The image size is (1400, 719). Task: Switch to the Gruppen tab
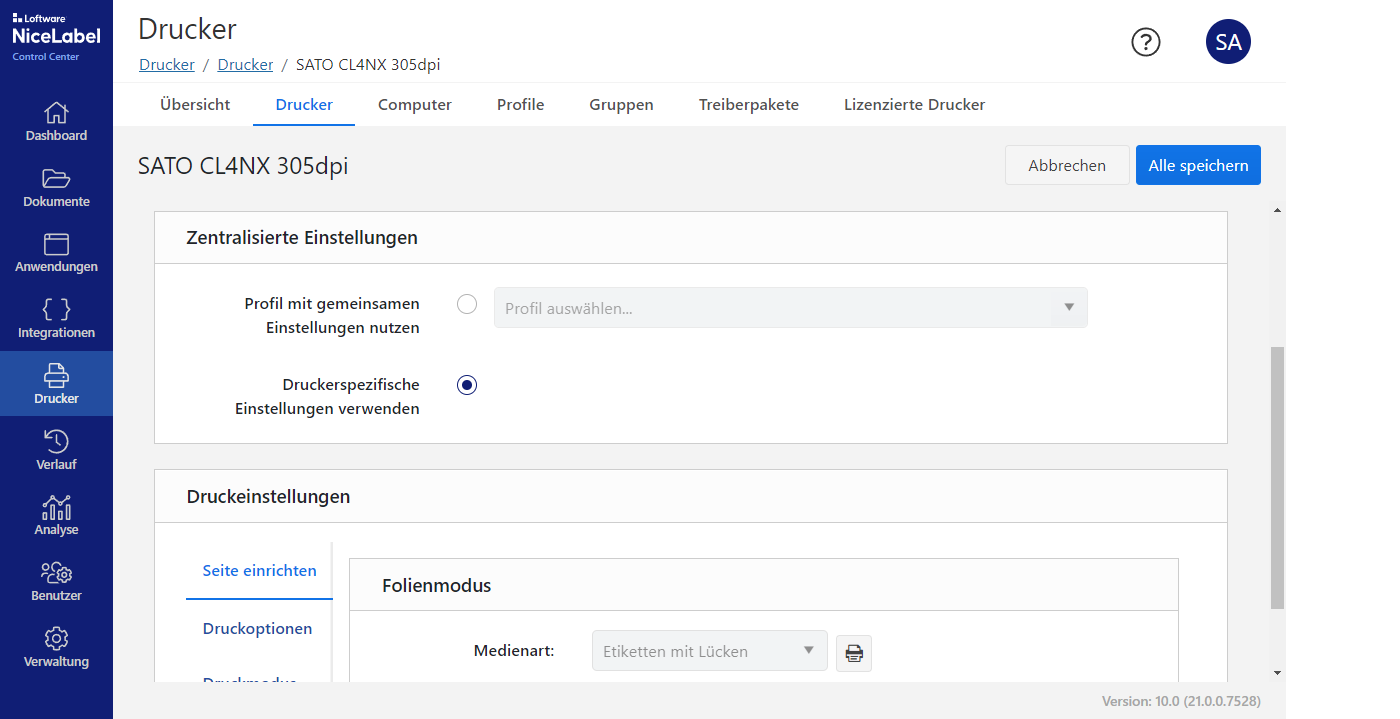621,105
